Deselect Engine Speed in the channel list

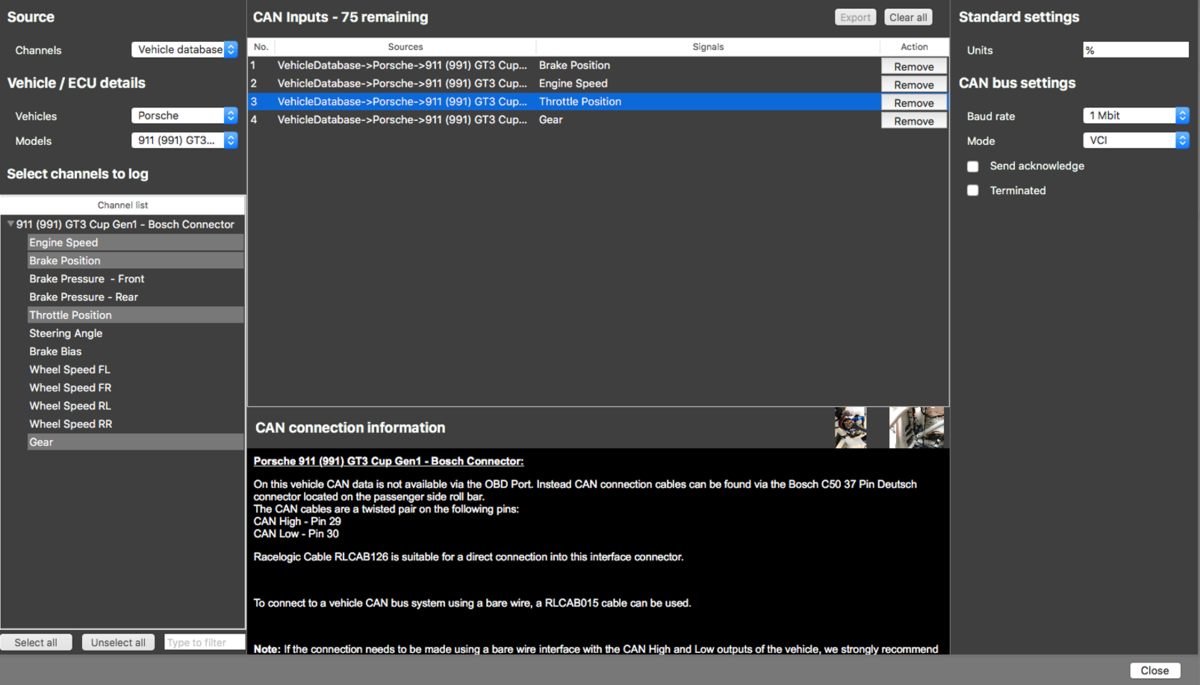click(x=135, y=242)
